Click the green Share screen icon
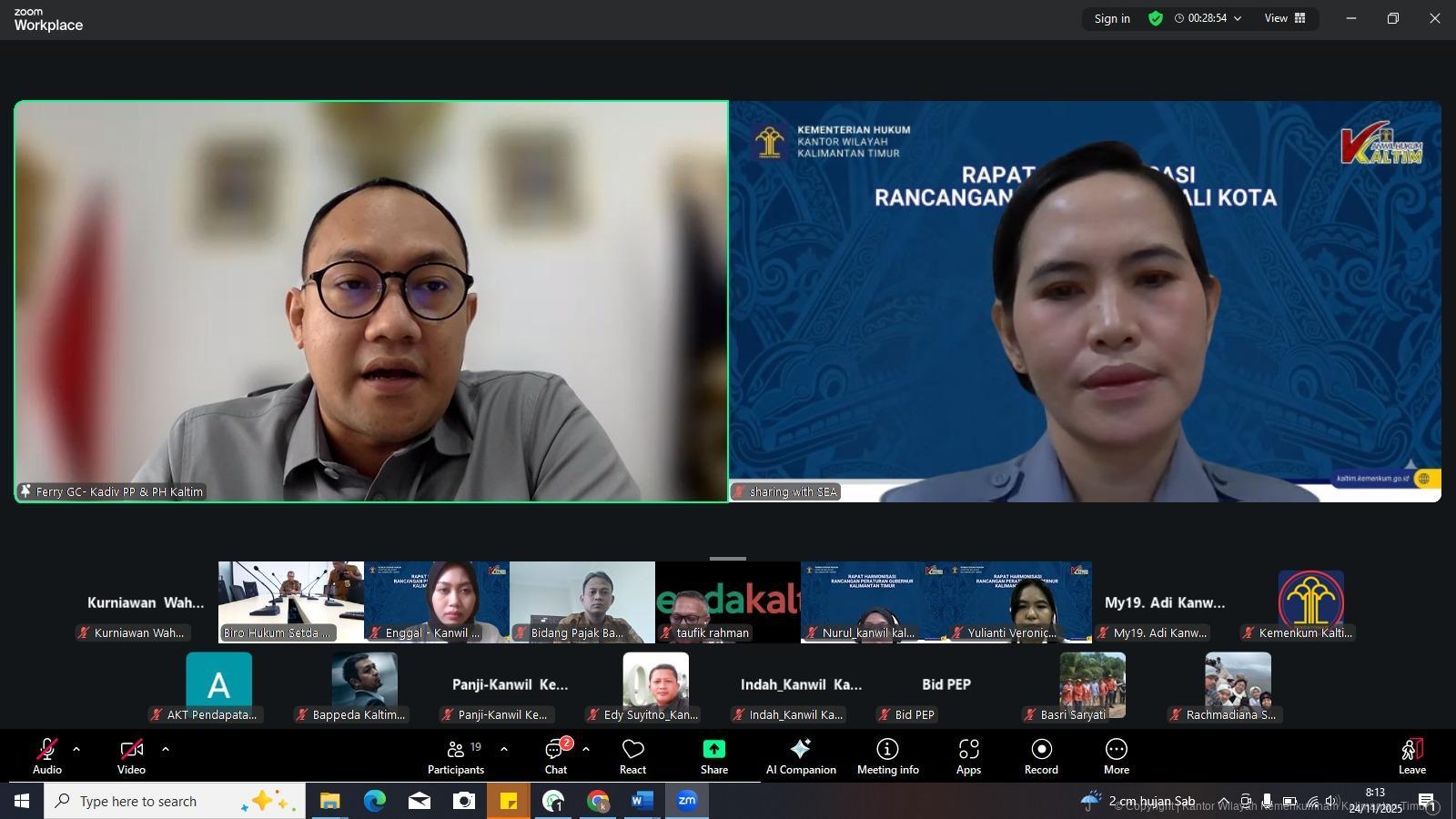 pos(713,749)
